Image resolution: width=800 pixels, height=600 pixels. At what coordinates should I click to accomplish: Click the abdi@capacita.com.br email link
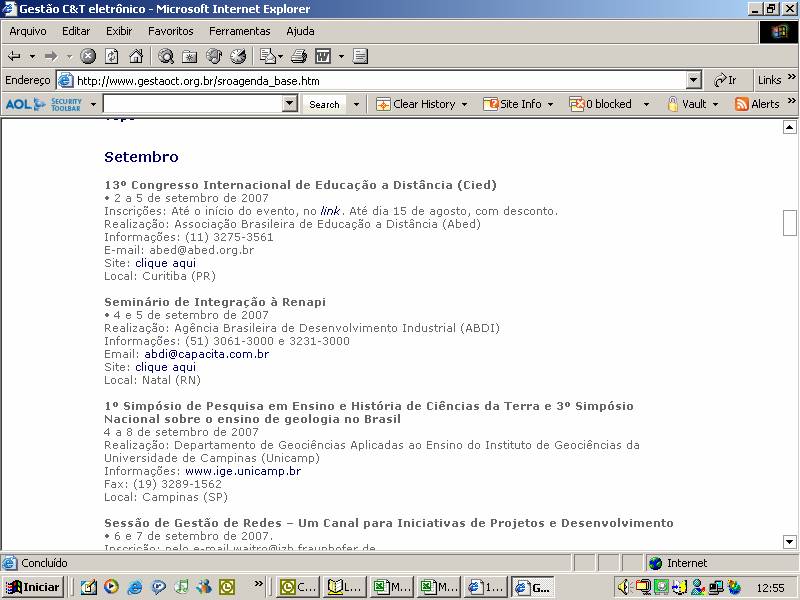coord(206,354)
